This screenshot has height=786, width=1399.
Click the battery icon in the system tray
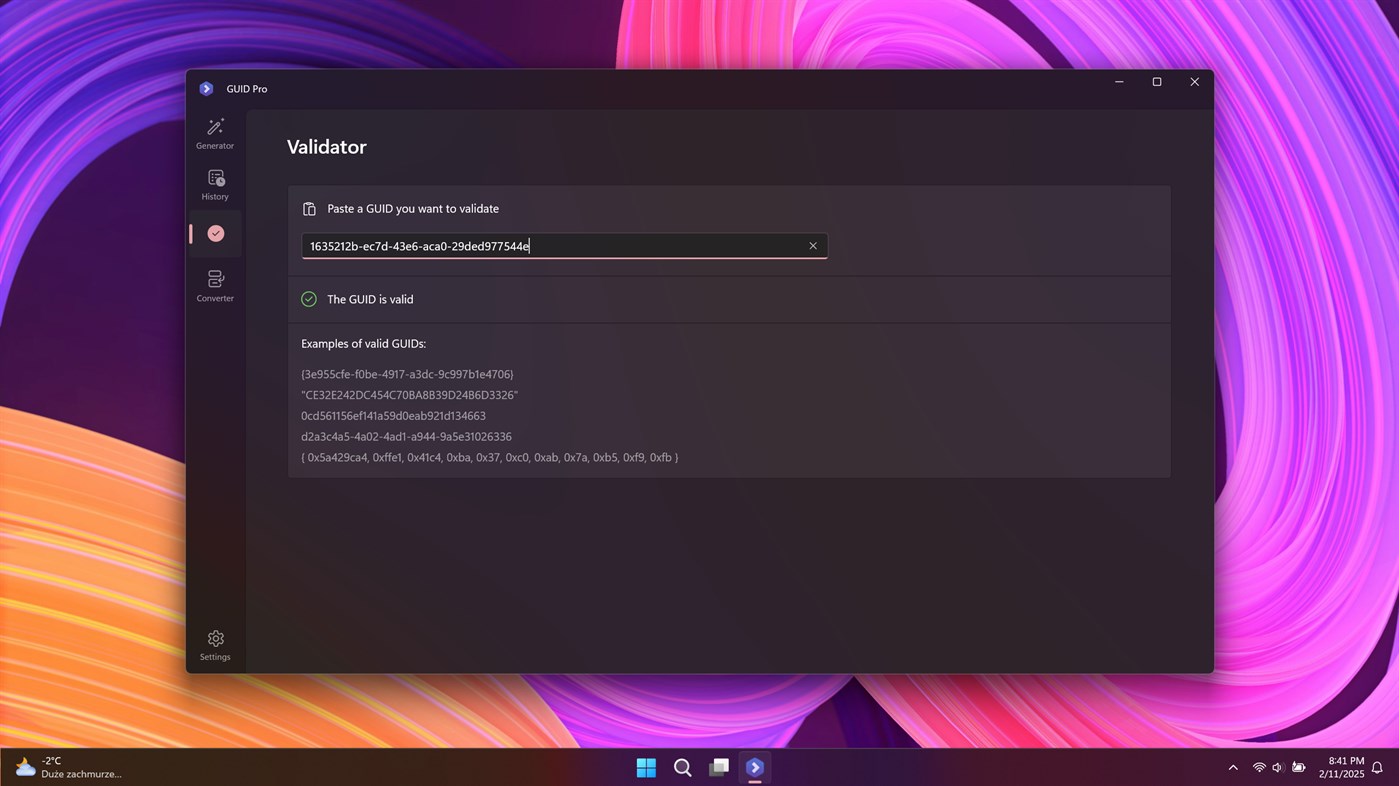click(1298, 767)
